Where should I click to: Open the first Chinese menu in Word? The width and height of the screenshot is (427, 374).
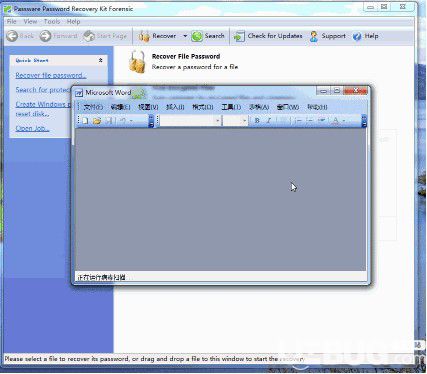pos(93,107)
